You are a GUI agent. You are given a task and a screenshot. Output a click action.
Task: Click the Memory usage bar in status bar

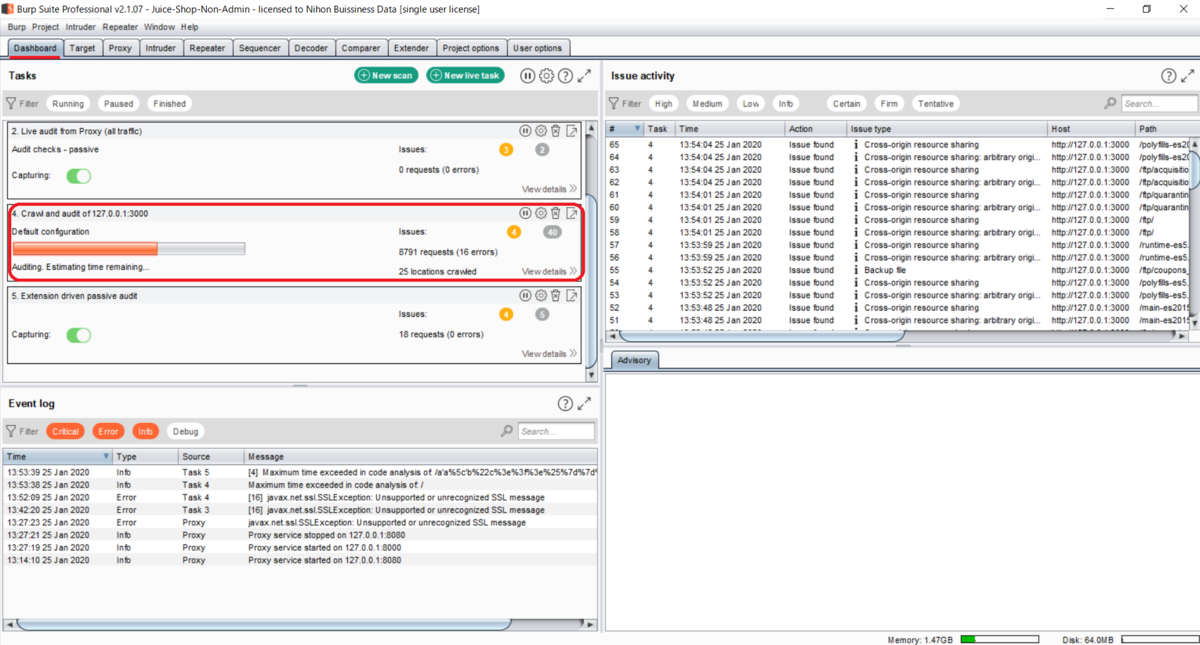point(1000,639)
